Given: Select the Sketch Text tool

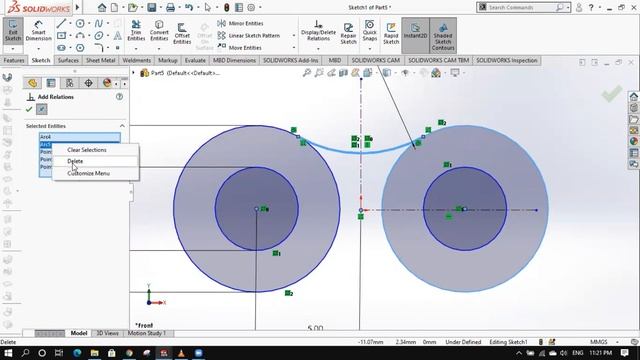Looking at the screenshot, I should (118, 36).
